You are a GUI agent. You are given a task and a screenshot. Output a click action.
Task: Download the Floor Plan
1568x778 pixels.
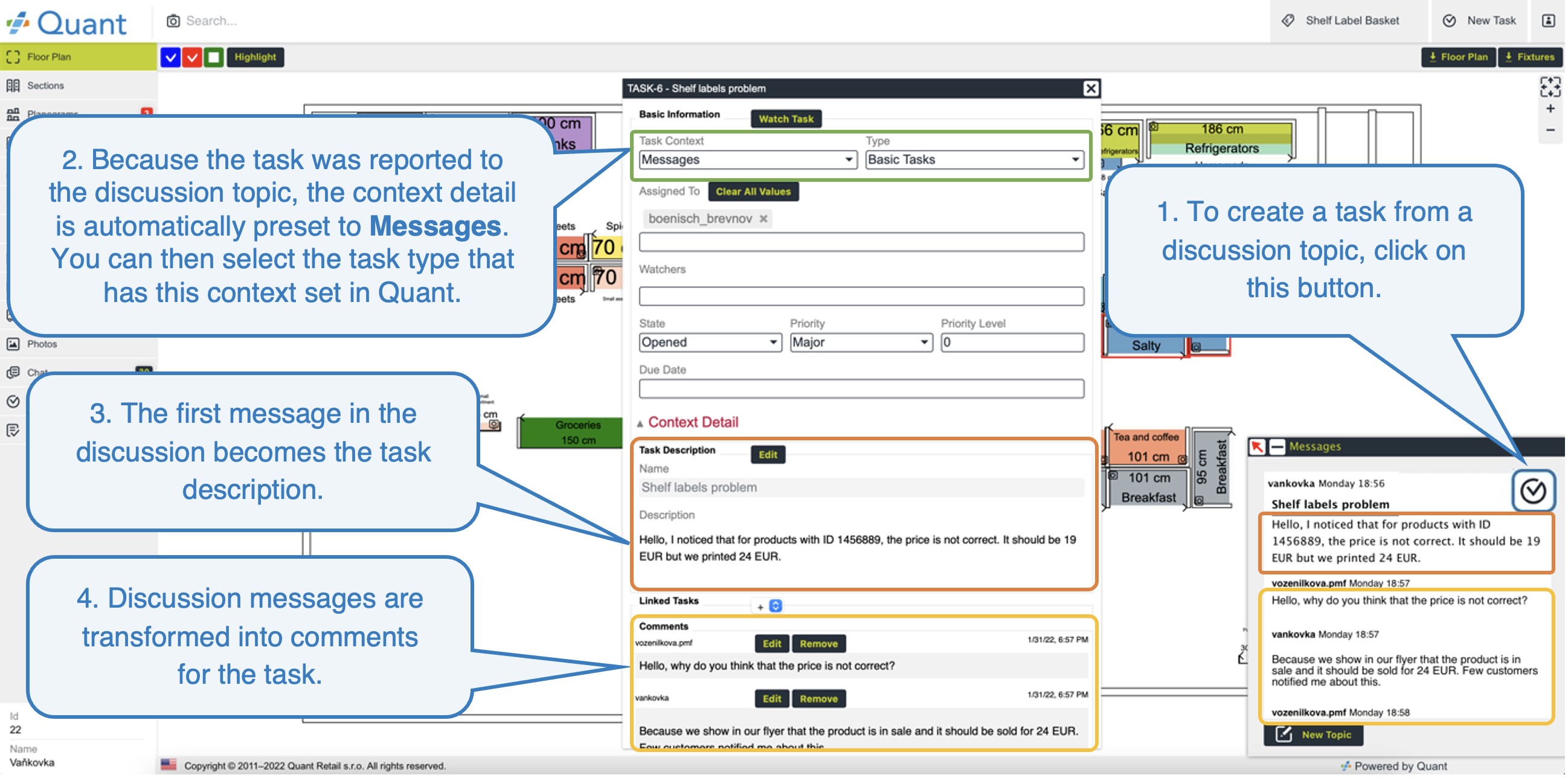pos(1460,57)
